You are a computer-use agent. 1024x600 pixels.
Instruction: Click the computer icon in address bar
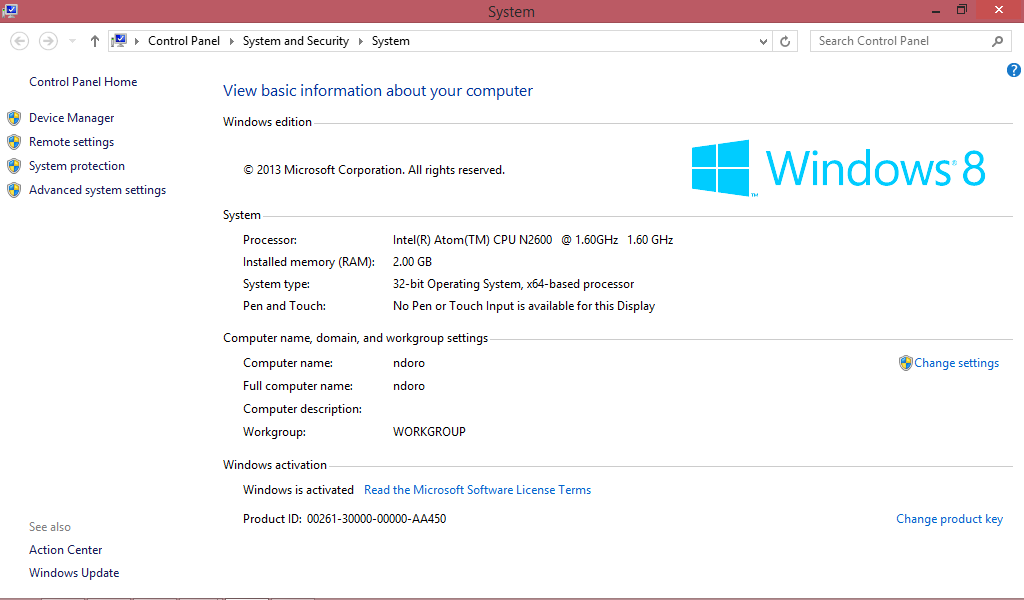[x=120, y=41]
